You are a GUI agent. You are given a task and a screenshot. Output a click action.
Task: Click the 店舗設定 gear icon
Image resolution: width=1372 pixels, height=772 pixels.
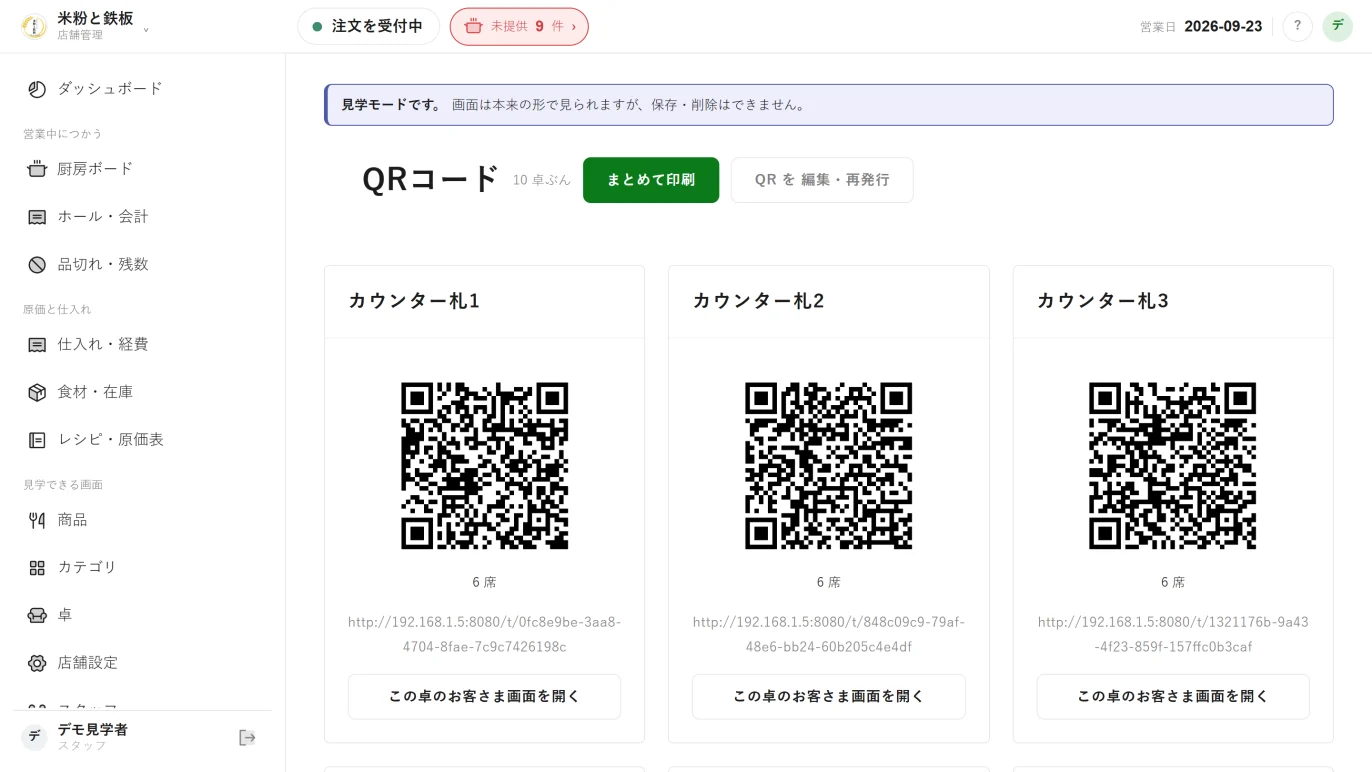point(37,663)
